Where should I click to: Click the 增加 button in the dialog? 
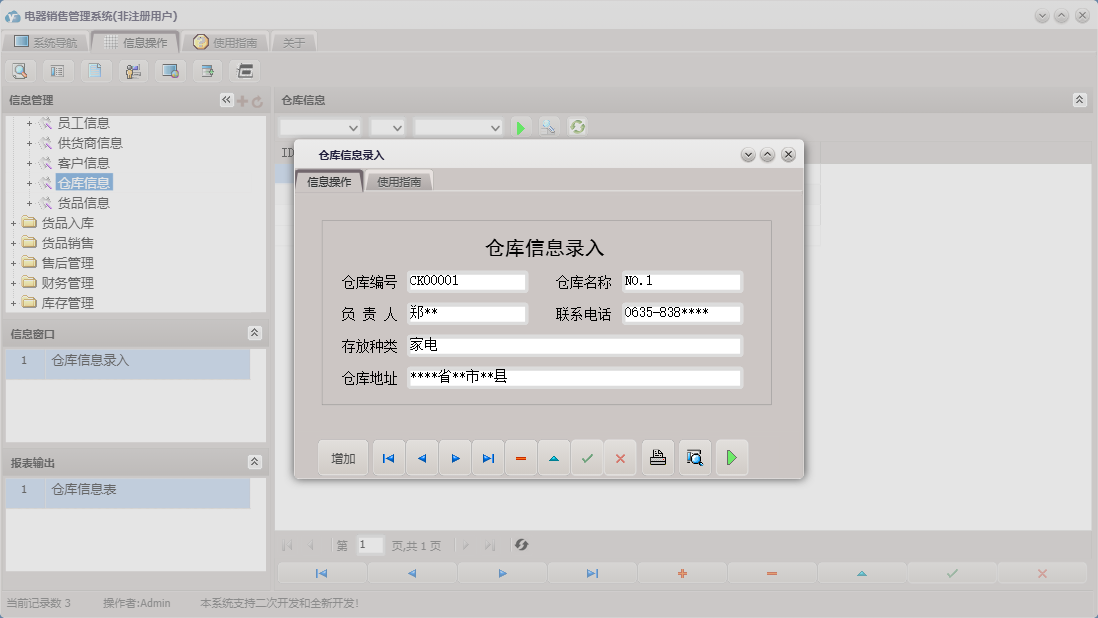pyautogui.click(x=343, y=457)
